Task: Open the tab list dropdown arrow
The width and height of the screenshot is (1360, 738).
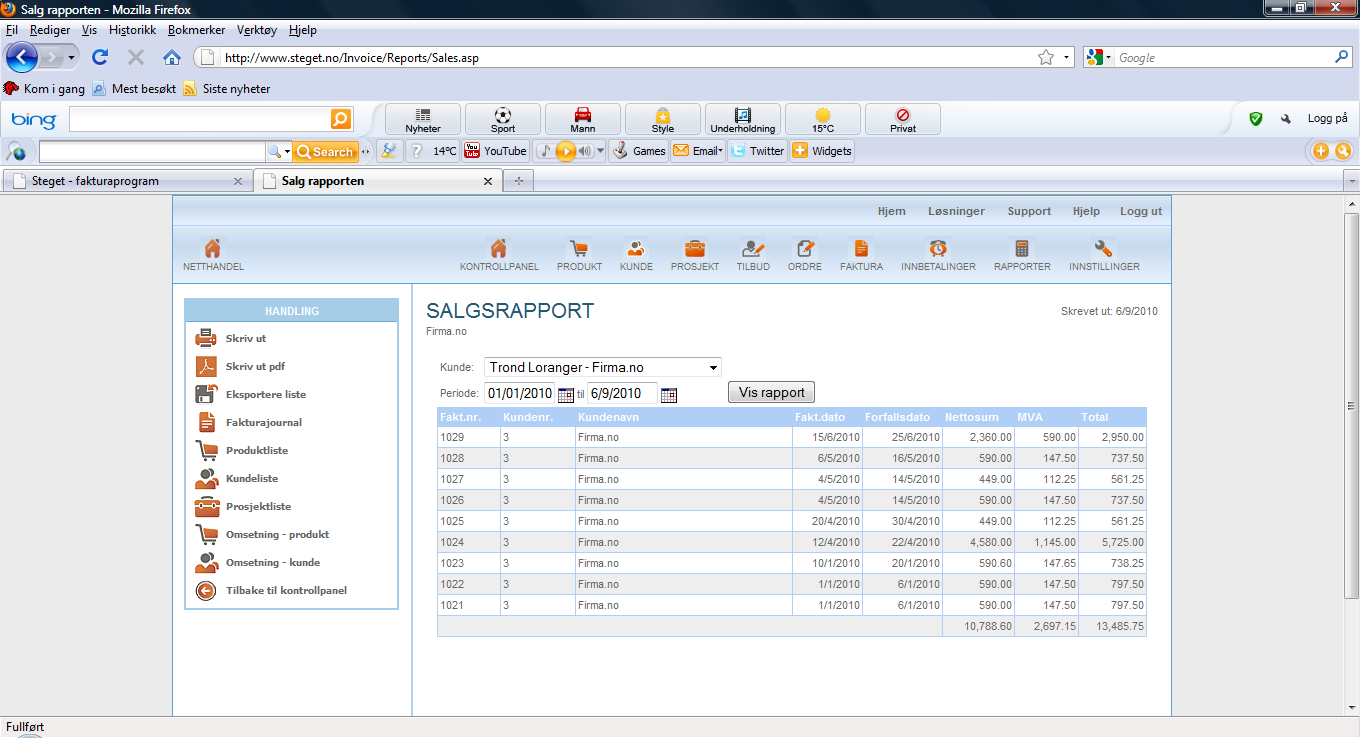Action: (x=1351, y=181)
